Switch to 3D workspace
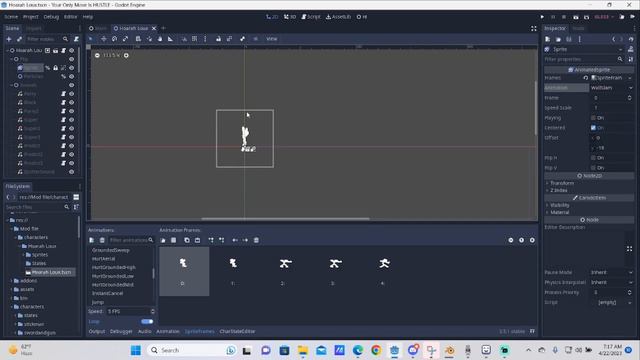 [x=290, y=17]
